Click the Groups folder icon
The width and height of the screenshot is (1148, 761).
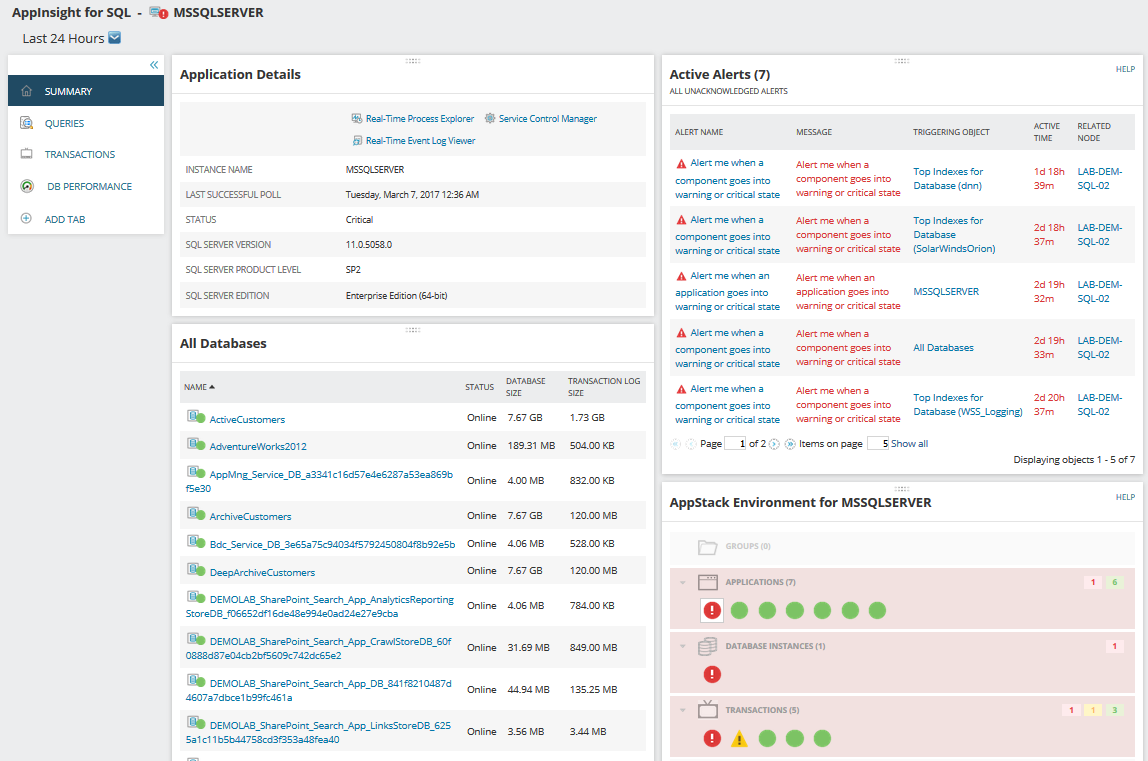[x=707, y=546]
